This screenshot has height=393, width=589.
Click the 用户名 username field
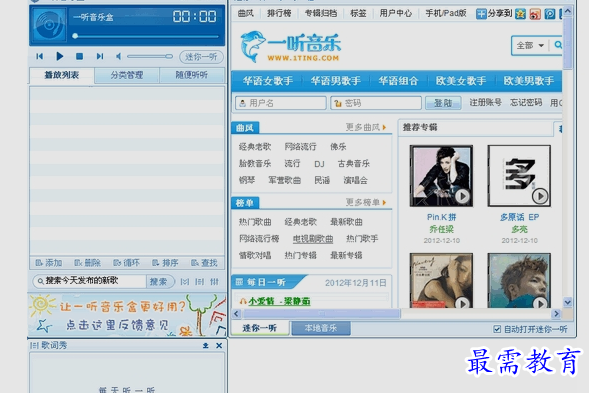(281, 103)
